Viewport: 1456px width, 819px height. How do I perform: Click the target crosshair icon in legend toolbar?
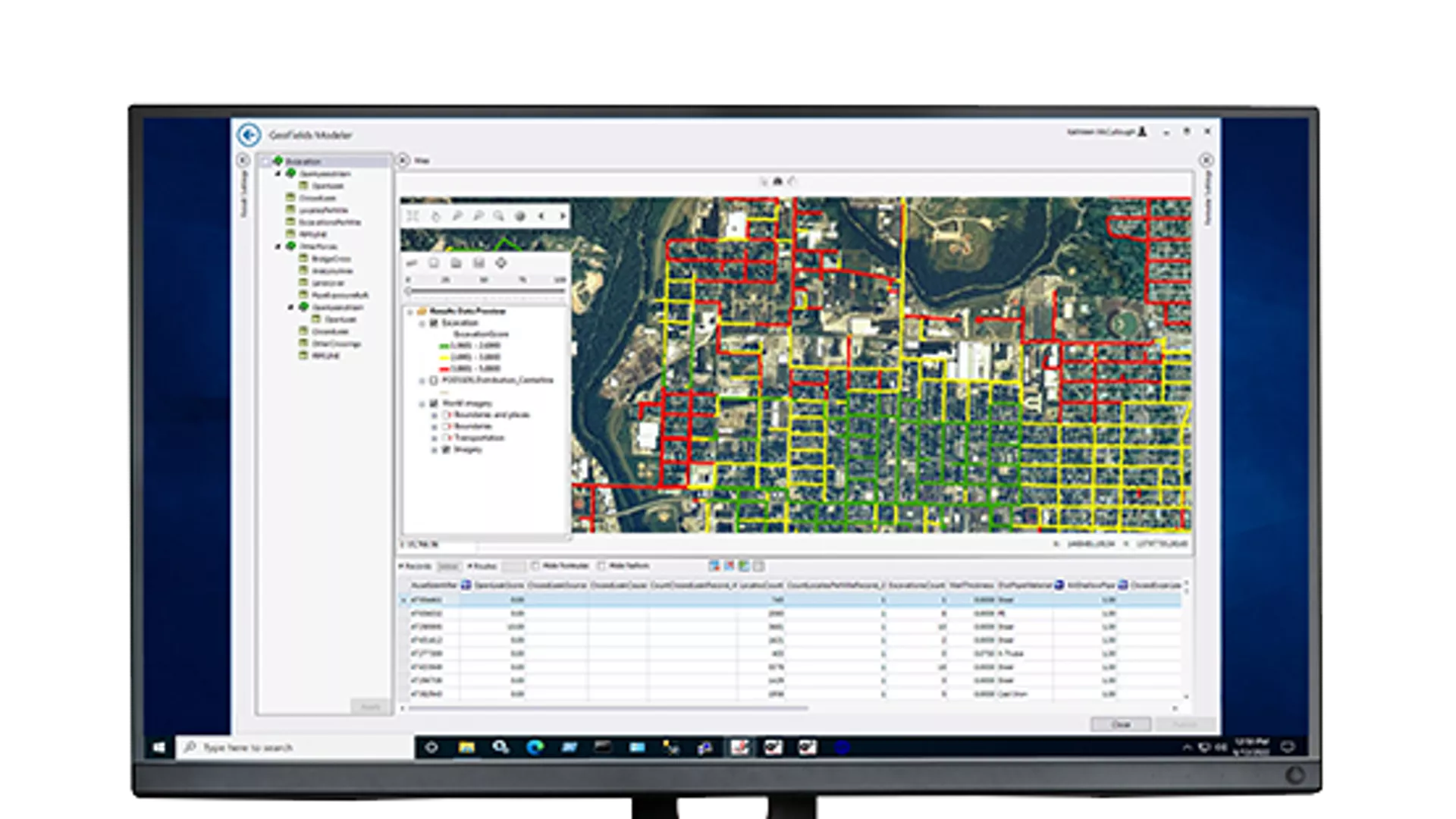(x=500, y=263)
